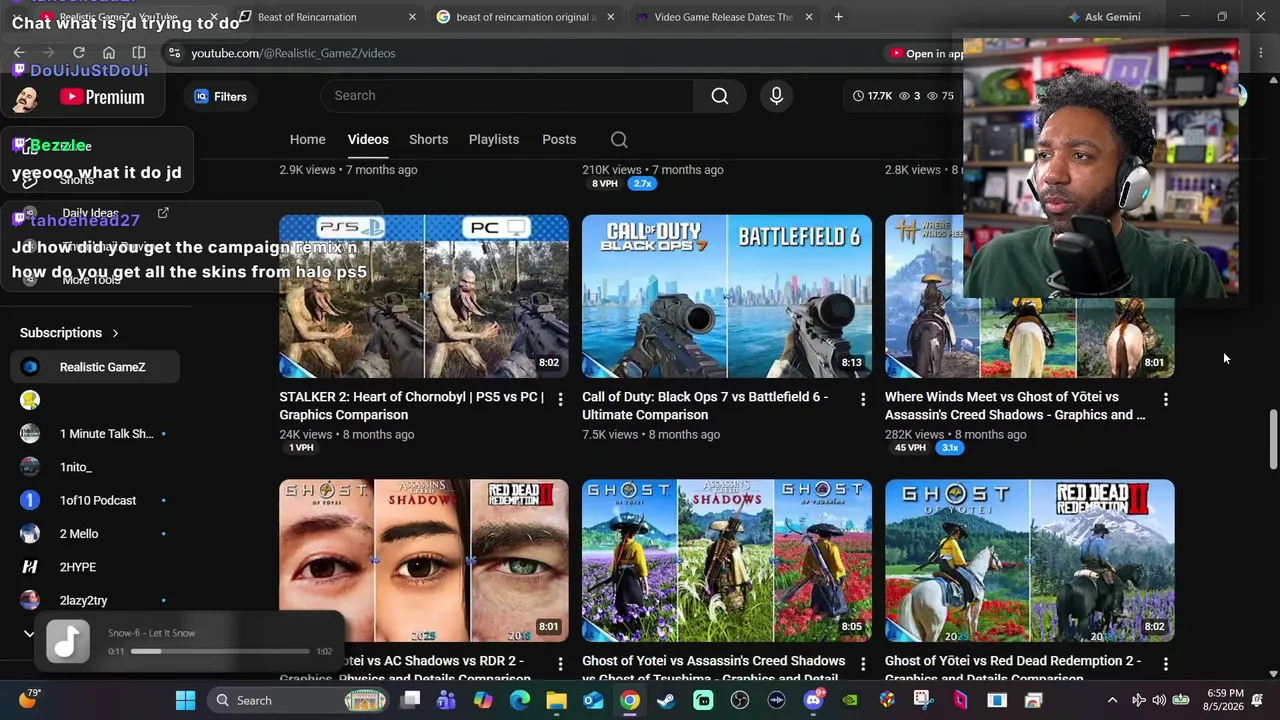The height and width of the screenshot is (720, 1280).
Task: Open File Explorer from the taskbar
Action: pyautogui.click(x=556, y=700)
